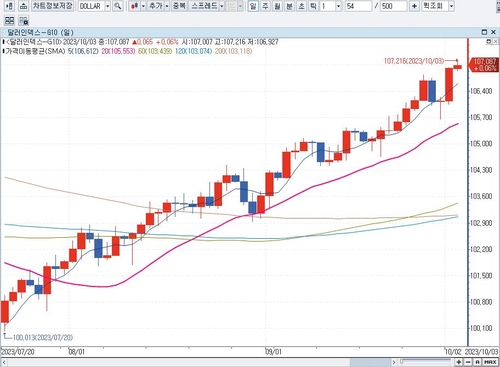Click the 106,400 price axis label
This screenshot has width=500, height=367.
tap(481, 91)
